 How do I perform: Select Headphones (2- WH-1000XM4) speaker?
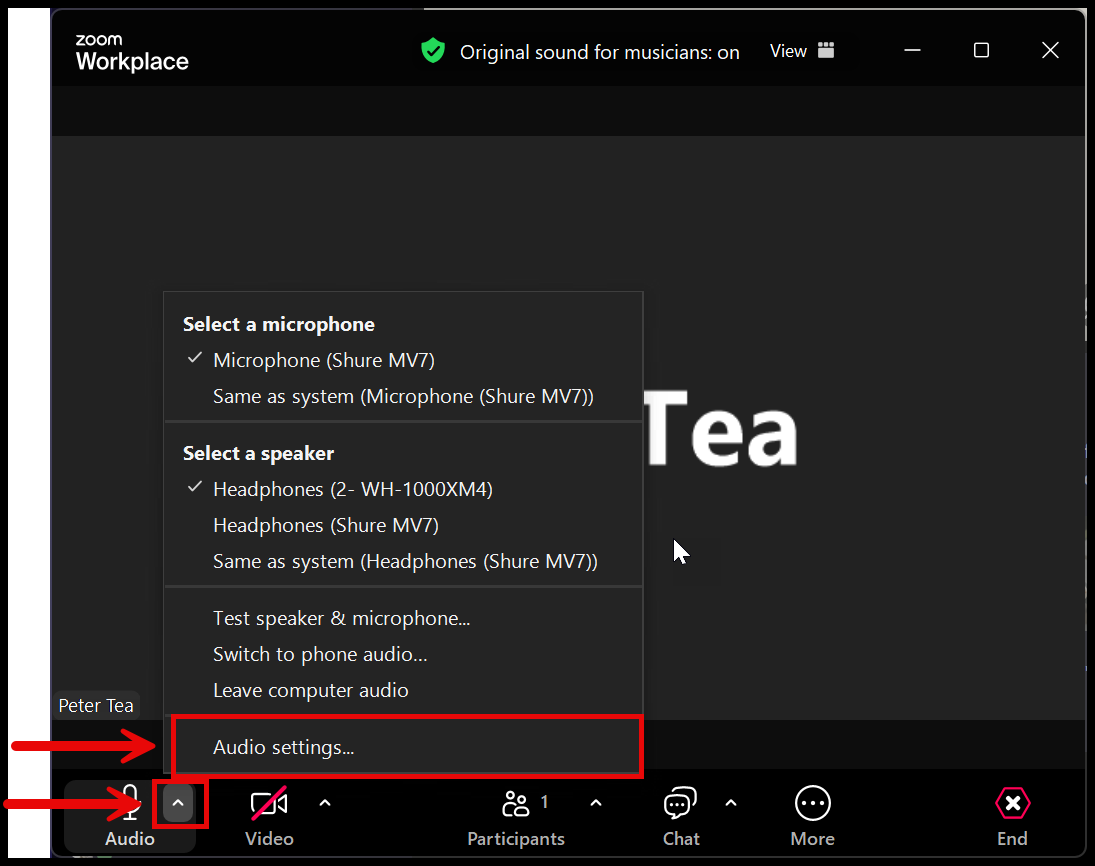352,489
